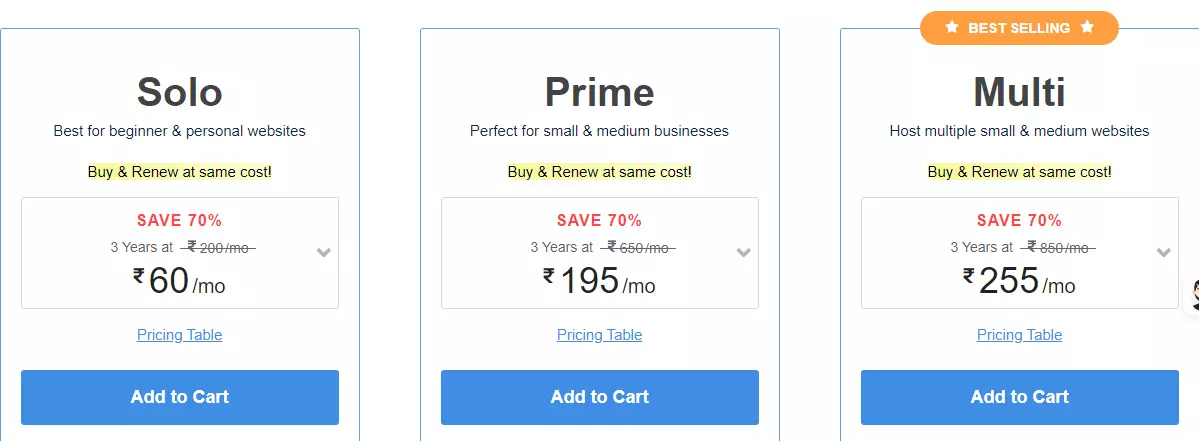This screenshot has width=1199, height=441.
Task: Expand the Solo plan duration chevron
Action: pos(323,253)
